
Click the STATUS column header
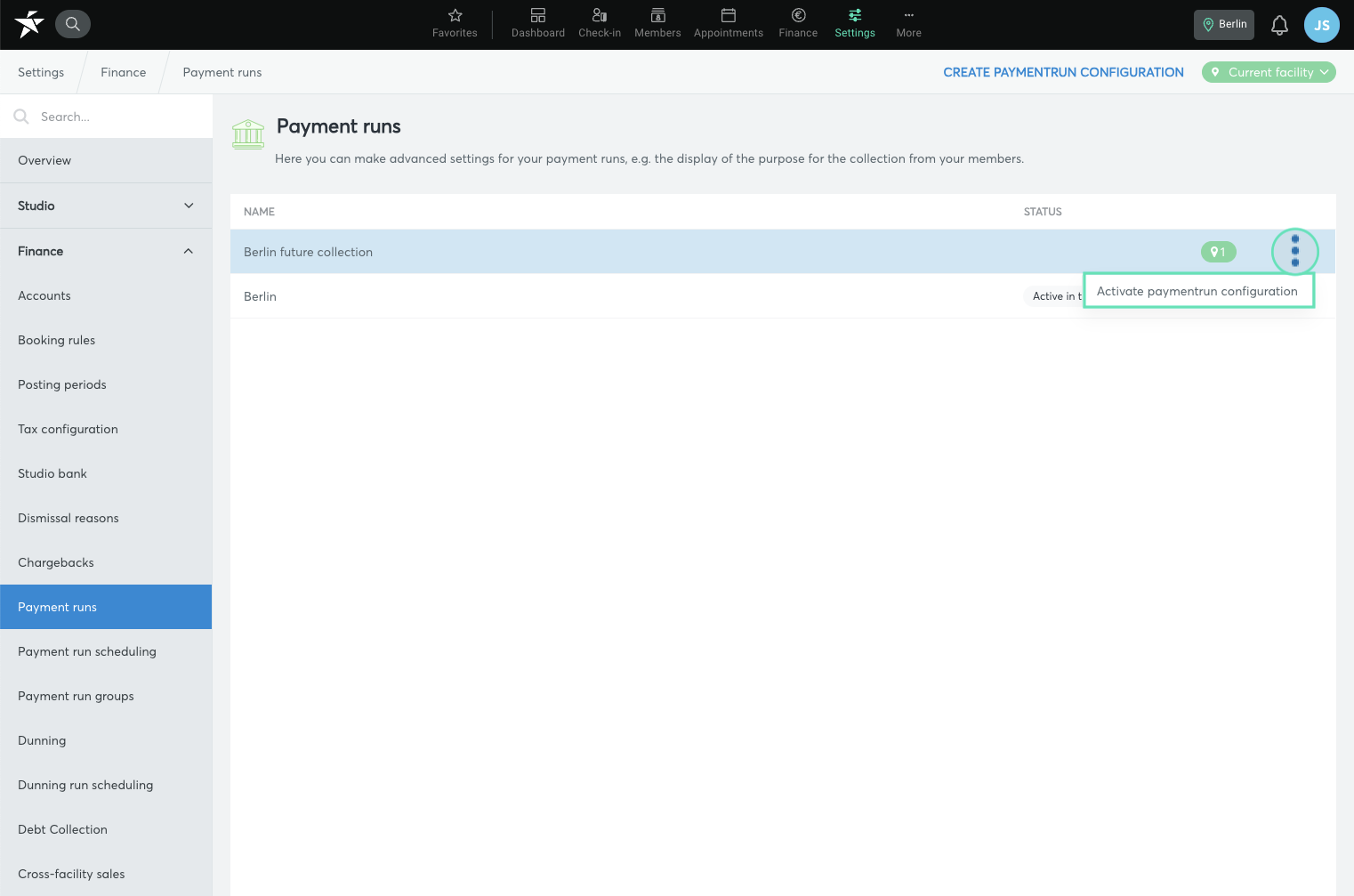click(1043, 212)
